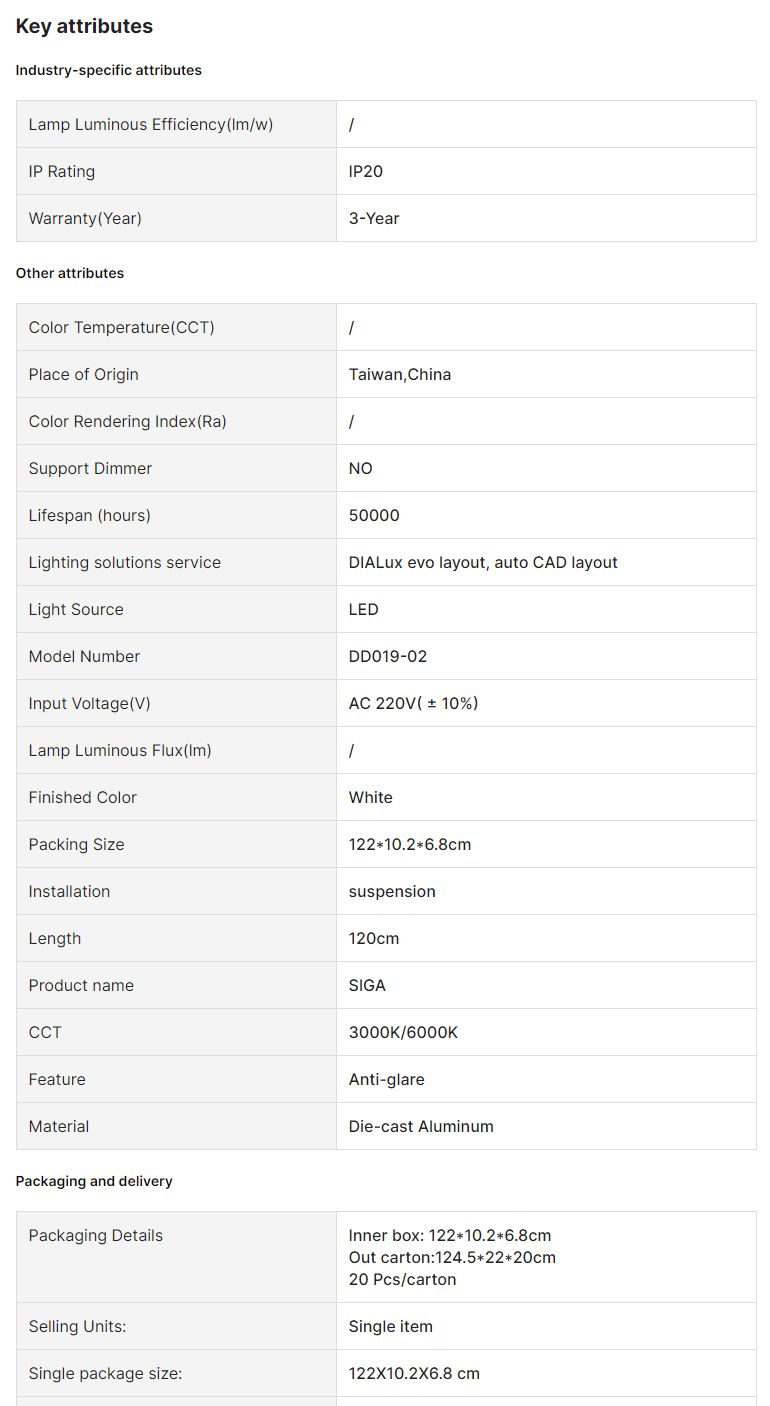Viewport: 770px width, 1406px height.
Task: Click the SIGA product name value
Action: (367, 985)
